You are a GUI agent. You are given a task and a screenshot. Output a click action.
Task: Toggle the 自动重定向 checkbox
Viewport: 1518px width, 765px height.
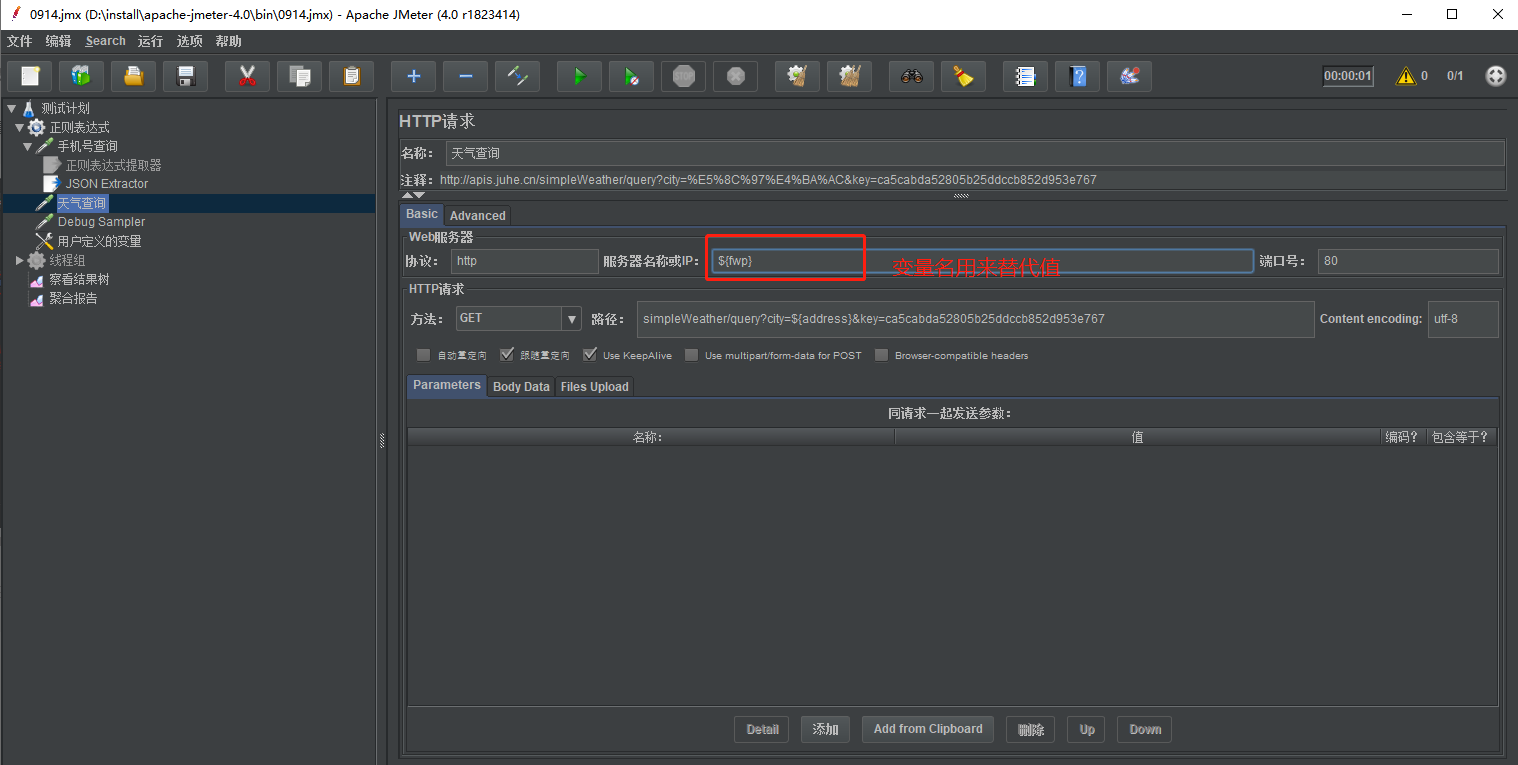tap(424, 355)
